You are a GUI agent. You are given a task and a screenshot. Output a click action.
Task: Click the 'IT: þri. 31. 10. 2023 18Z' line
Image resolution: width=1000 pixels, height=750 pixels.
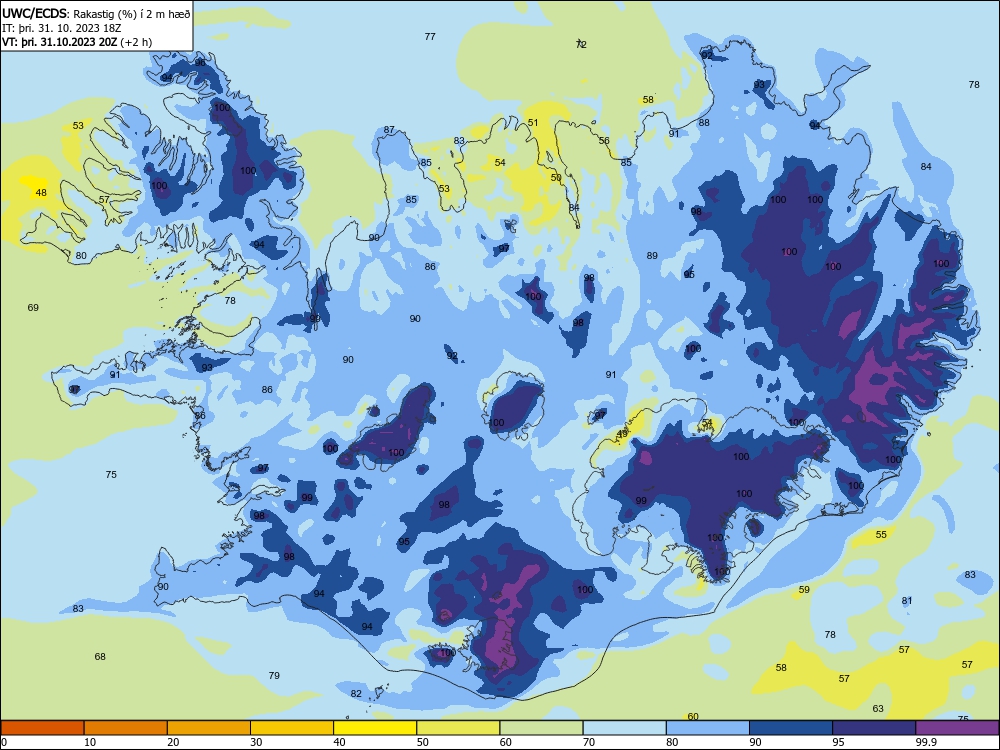[61, 28]
